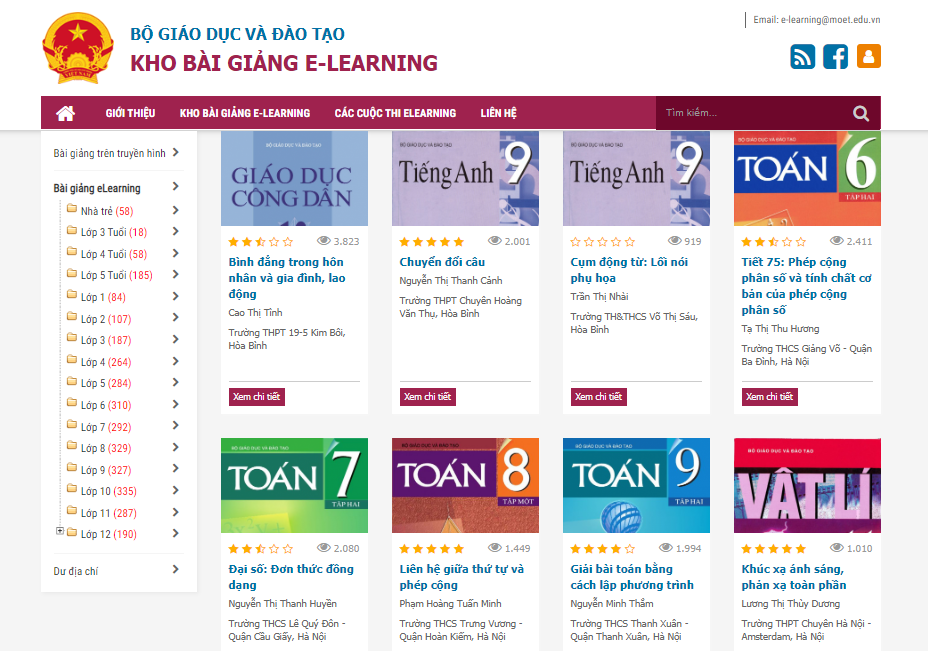
Task: Open Các cuộc thi Elearning menu
Action: pyautogui.click(x=395, y=113)
